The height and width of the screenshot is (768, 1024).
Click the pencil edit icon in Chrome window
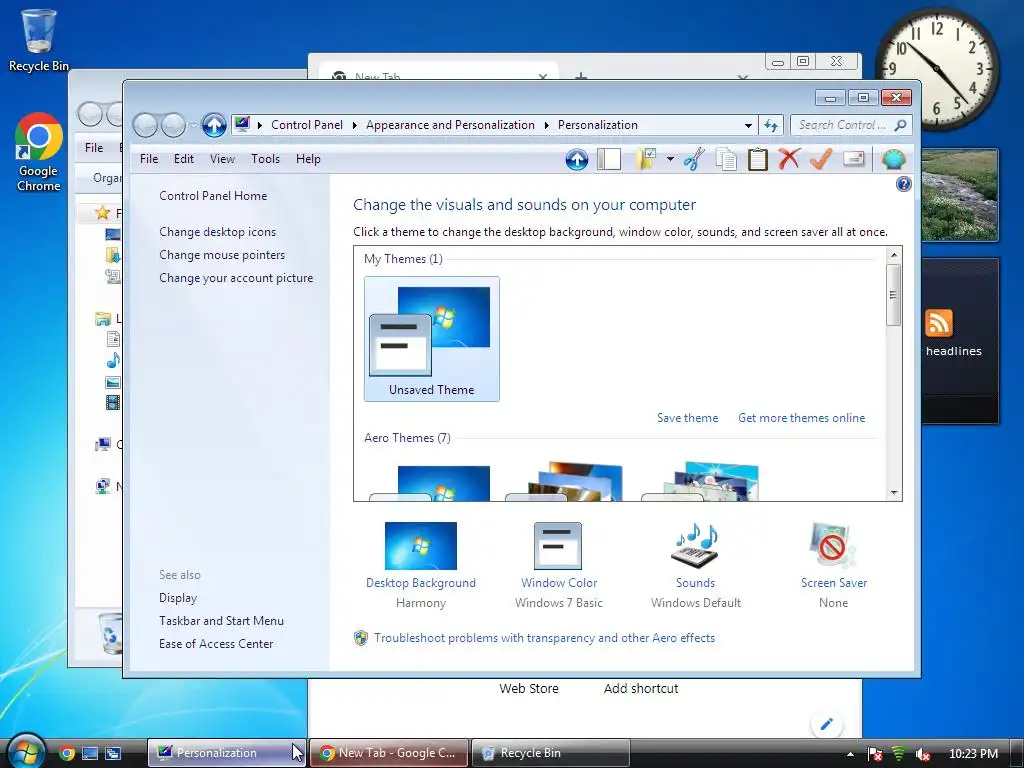[826, 724]
